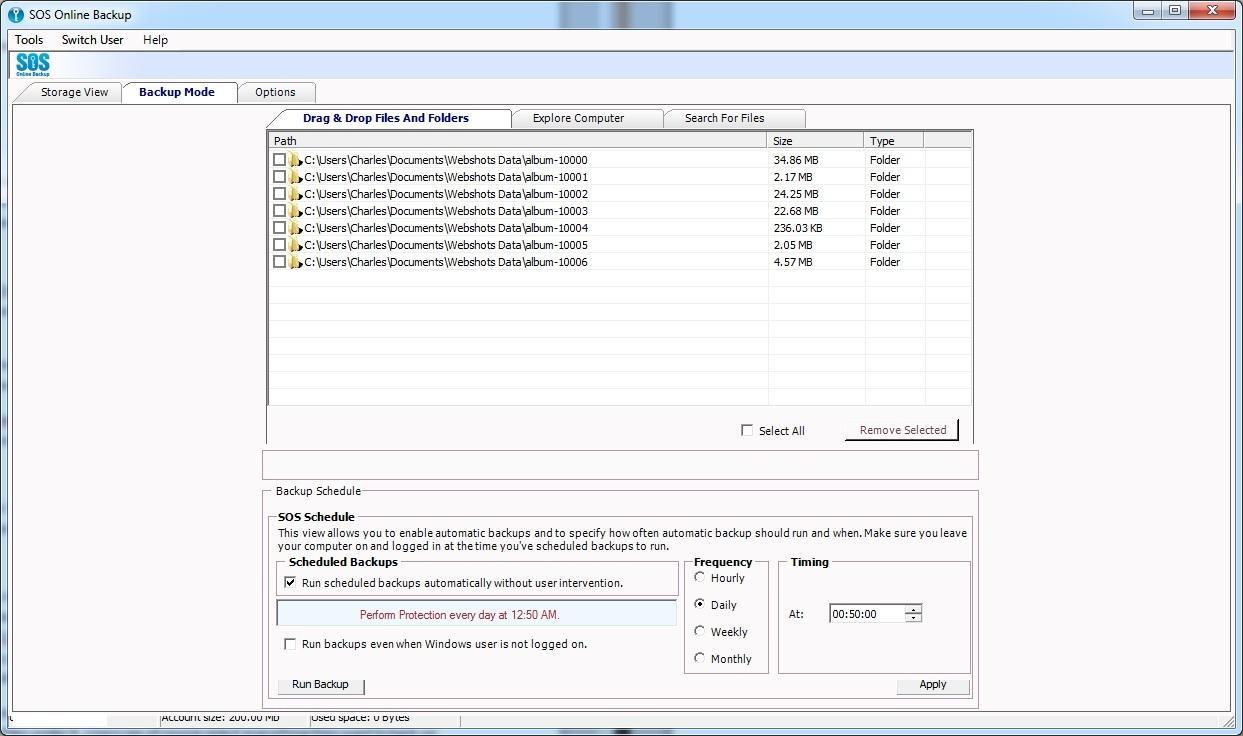
Task: Select the Monthly frequency radio button
Action: (x=699, y=658)
